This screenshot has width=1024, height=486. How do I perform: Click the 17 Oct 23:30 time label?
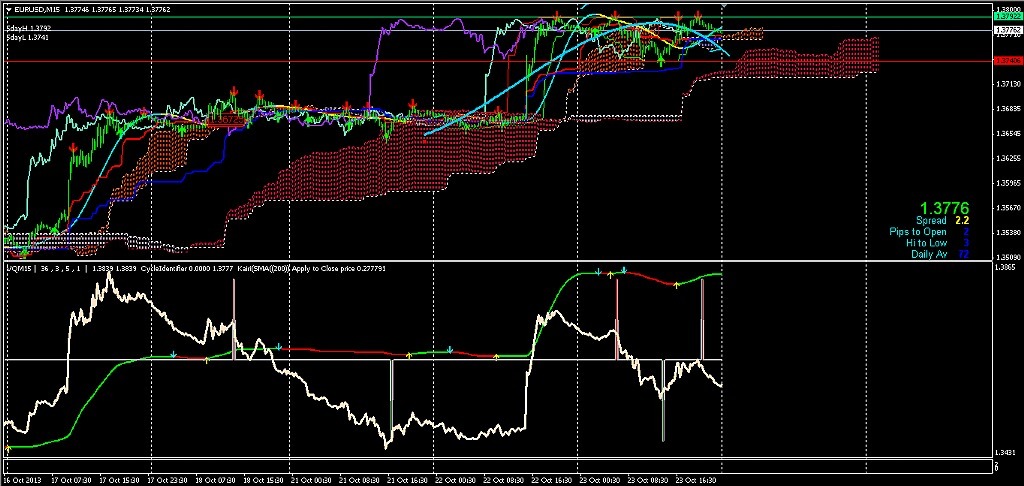tap(167, 480)
